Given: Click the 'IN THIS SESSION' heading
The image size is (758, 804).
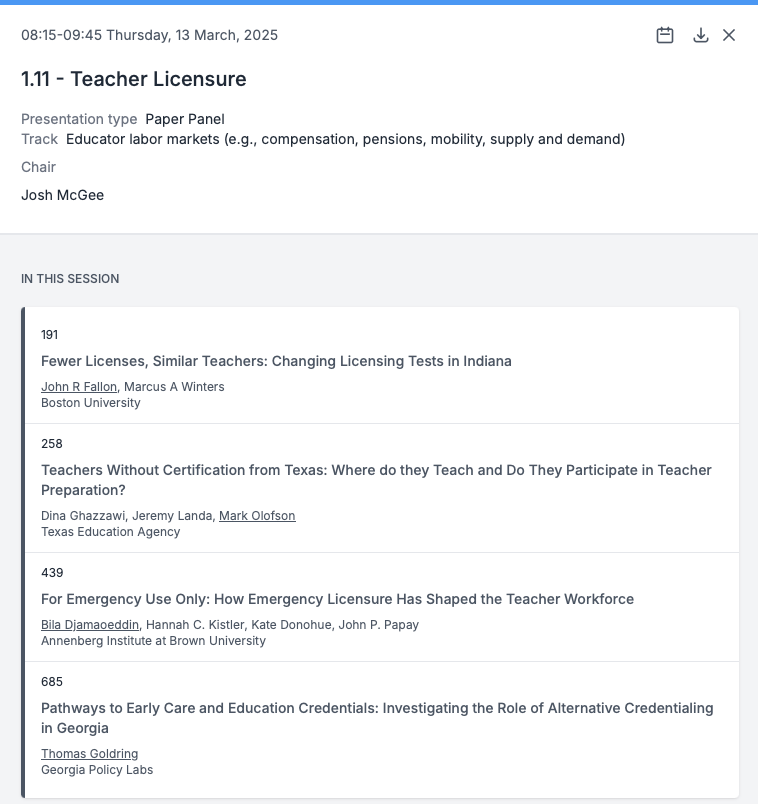Looking at the screenshot, I should click(70, 279).
